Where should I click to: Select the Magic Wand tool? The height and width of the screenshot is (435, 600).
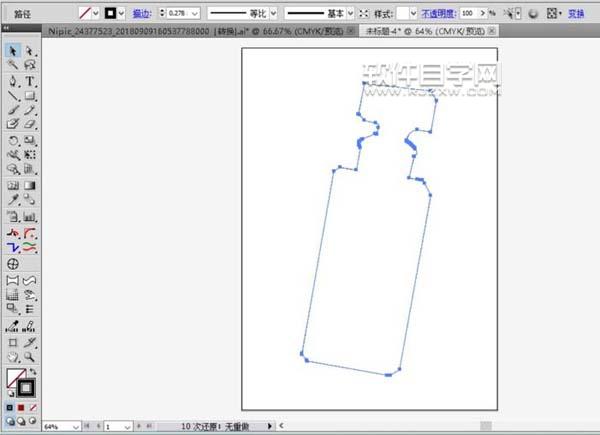pyautogui.click(x=13, y=65)
